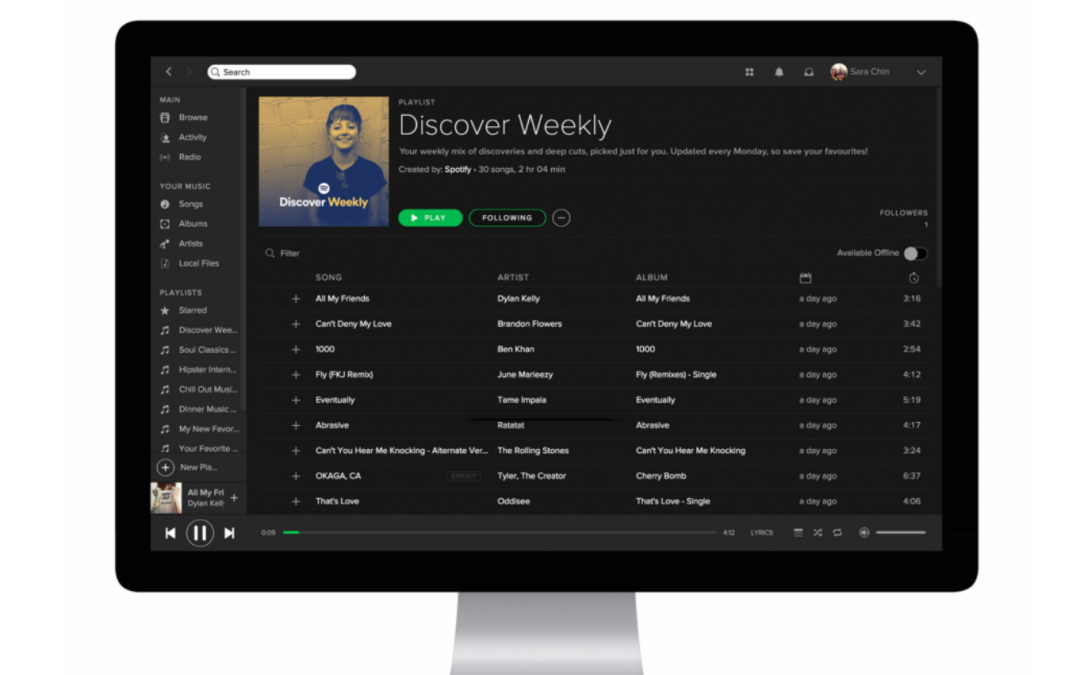
Task: Enable shuffle playback mode
Action: (x=817, y=532)
